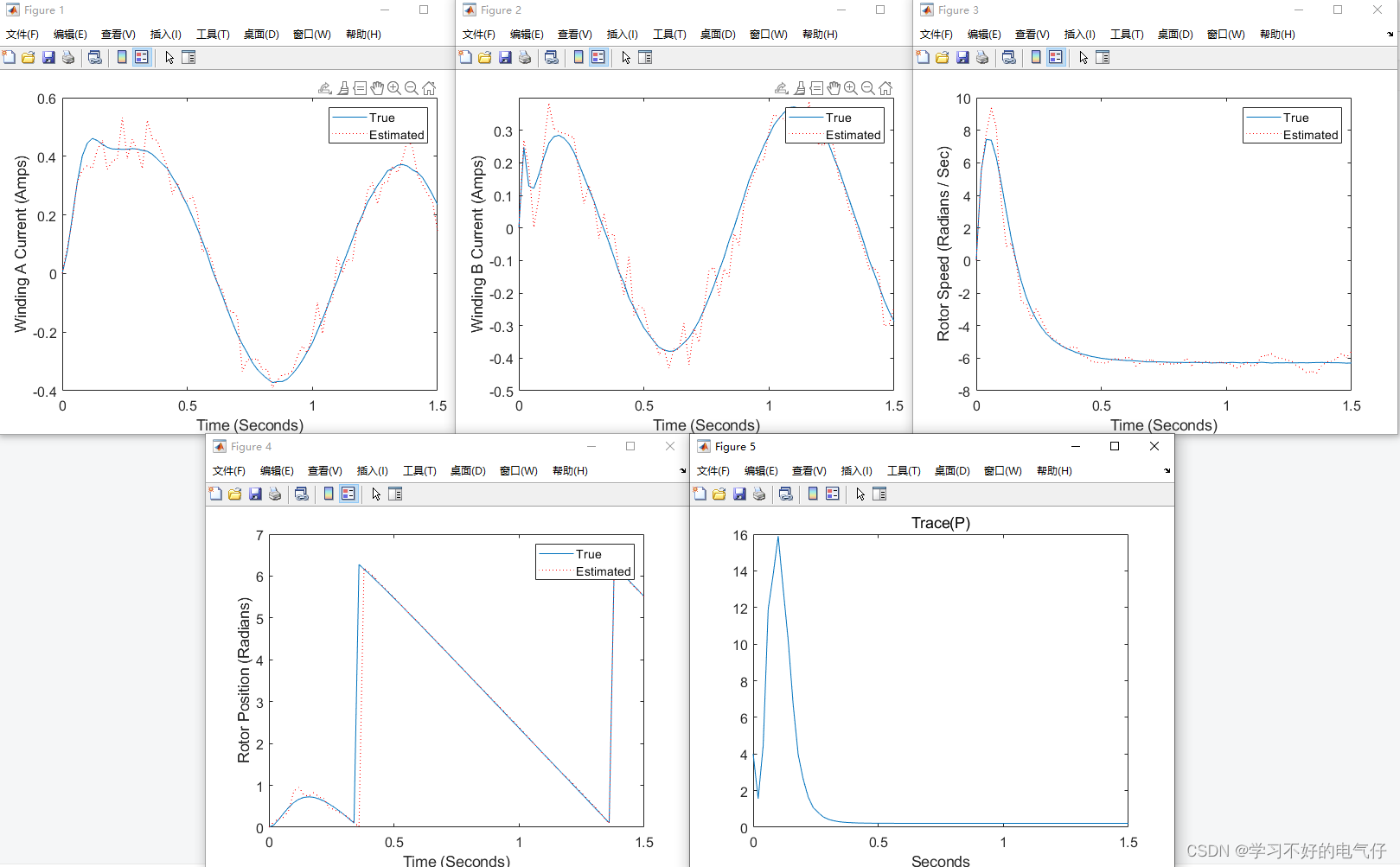Open Property Inspector icon in Figure 1
Image resolution: width=1400 pixels, height=867 pixels.
tap(189, 57)
